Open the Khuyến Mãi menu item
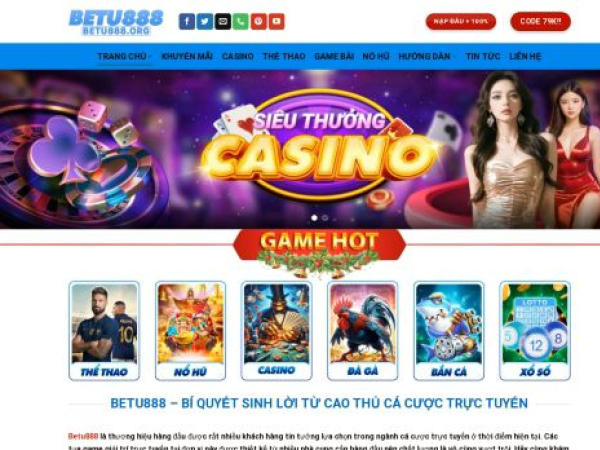The height and width of the screenshot is (450, 600). tap(187, 56)
